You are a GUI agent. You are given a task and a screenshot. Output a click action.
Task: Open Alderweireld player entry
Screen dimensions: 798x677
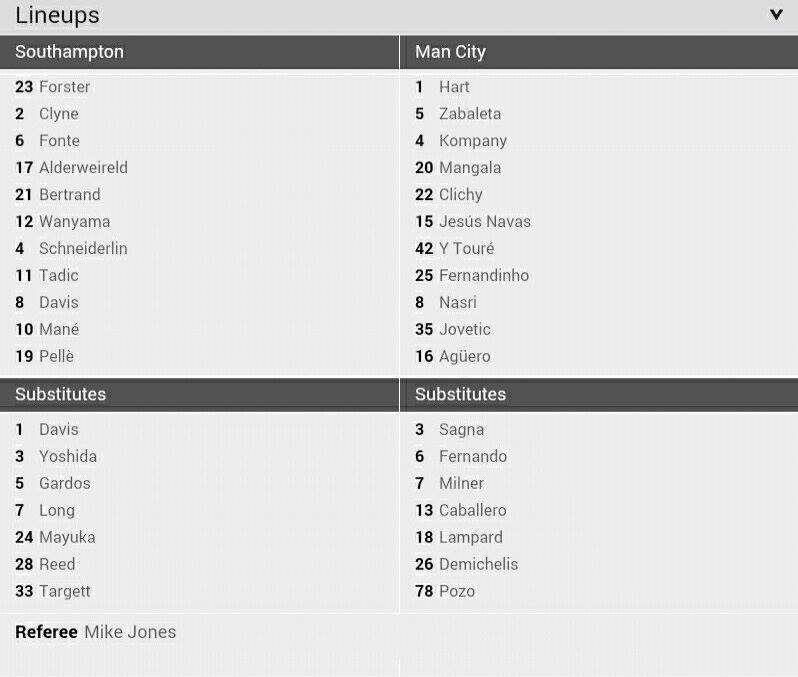[x=71, y=167]
